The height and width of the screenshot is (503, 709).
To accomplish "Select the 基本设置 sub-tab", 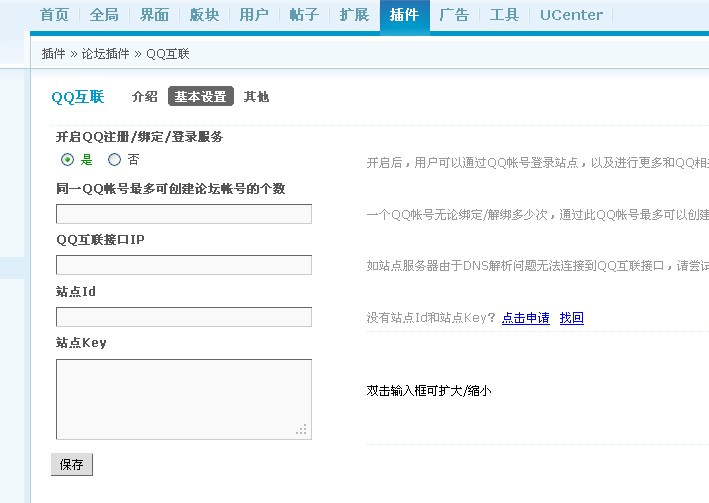I will point(201,96).
